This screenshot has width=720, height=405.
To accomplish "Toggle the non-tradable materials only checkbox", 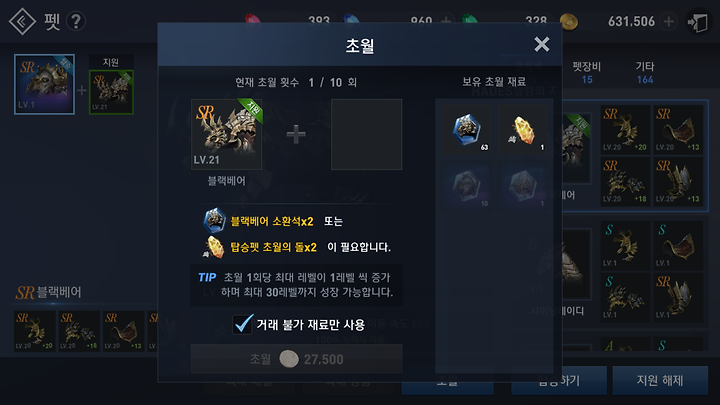I will [242, 324].
